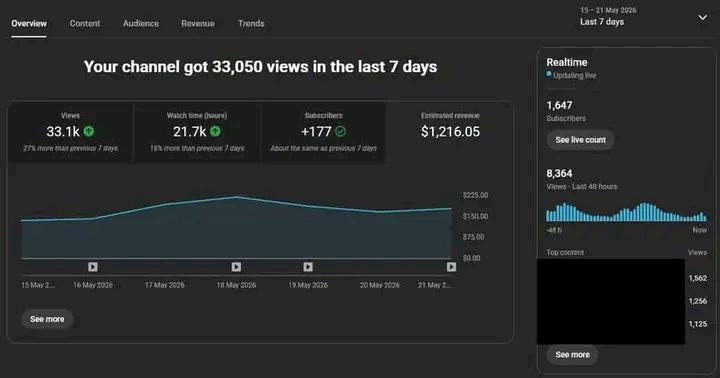The height and width of the screenshot is (378, 720).
Task: Click the Top content label
Action: tap(565, 252)
